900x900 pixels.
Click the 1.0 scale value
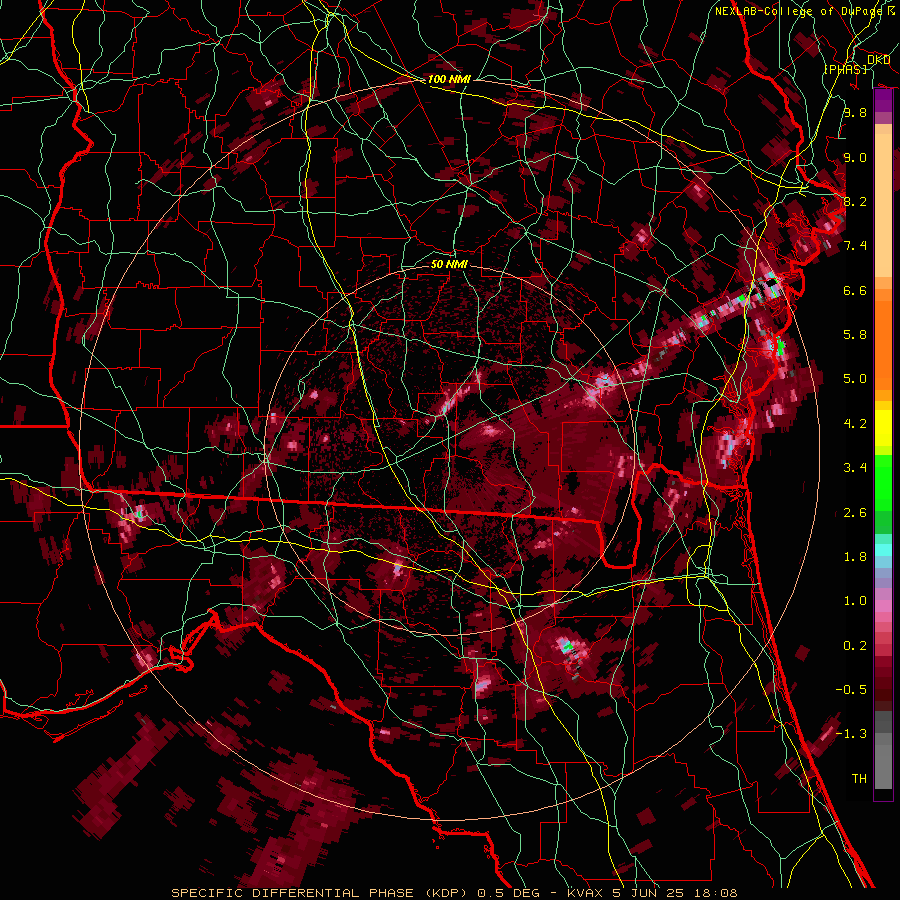click(x=855, y=601)
